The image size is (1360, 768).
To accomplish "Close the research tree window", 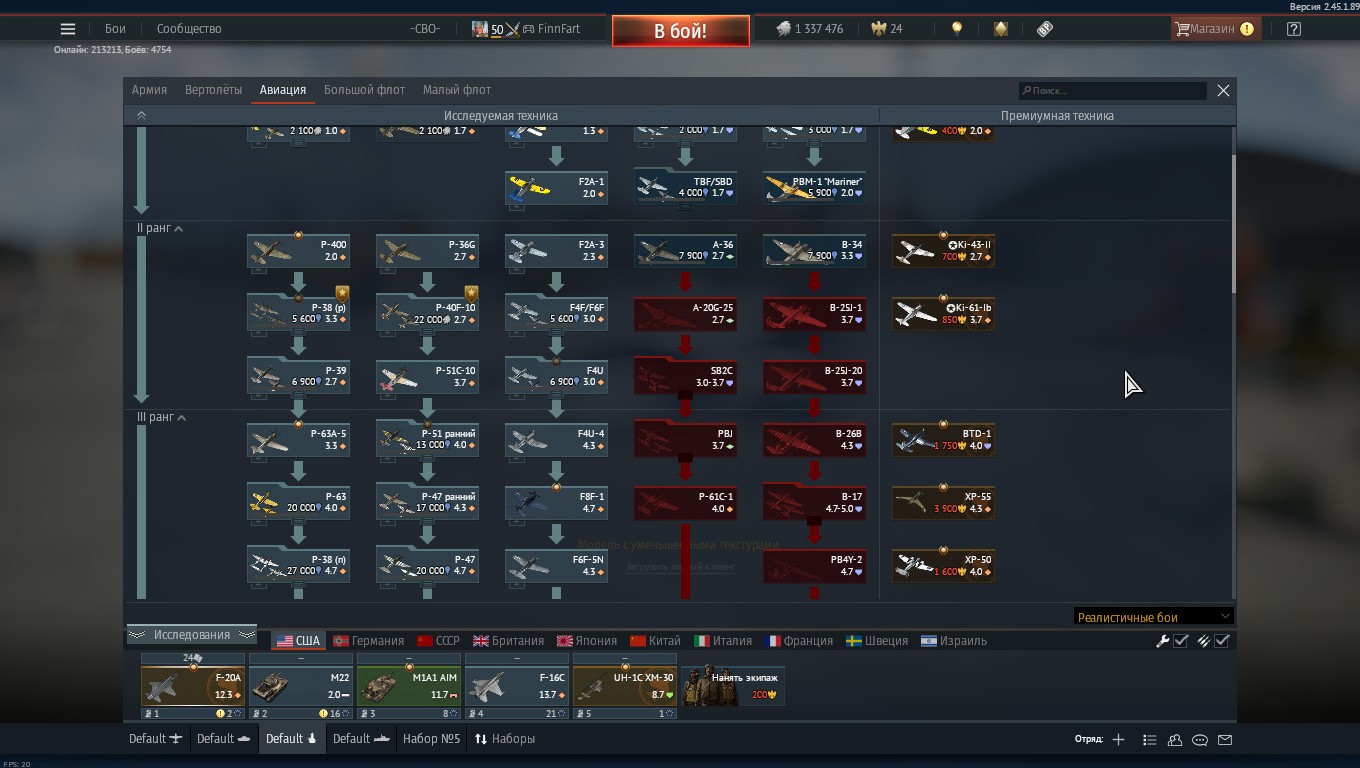I will click(x=1223, y=90).
